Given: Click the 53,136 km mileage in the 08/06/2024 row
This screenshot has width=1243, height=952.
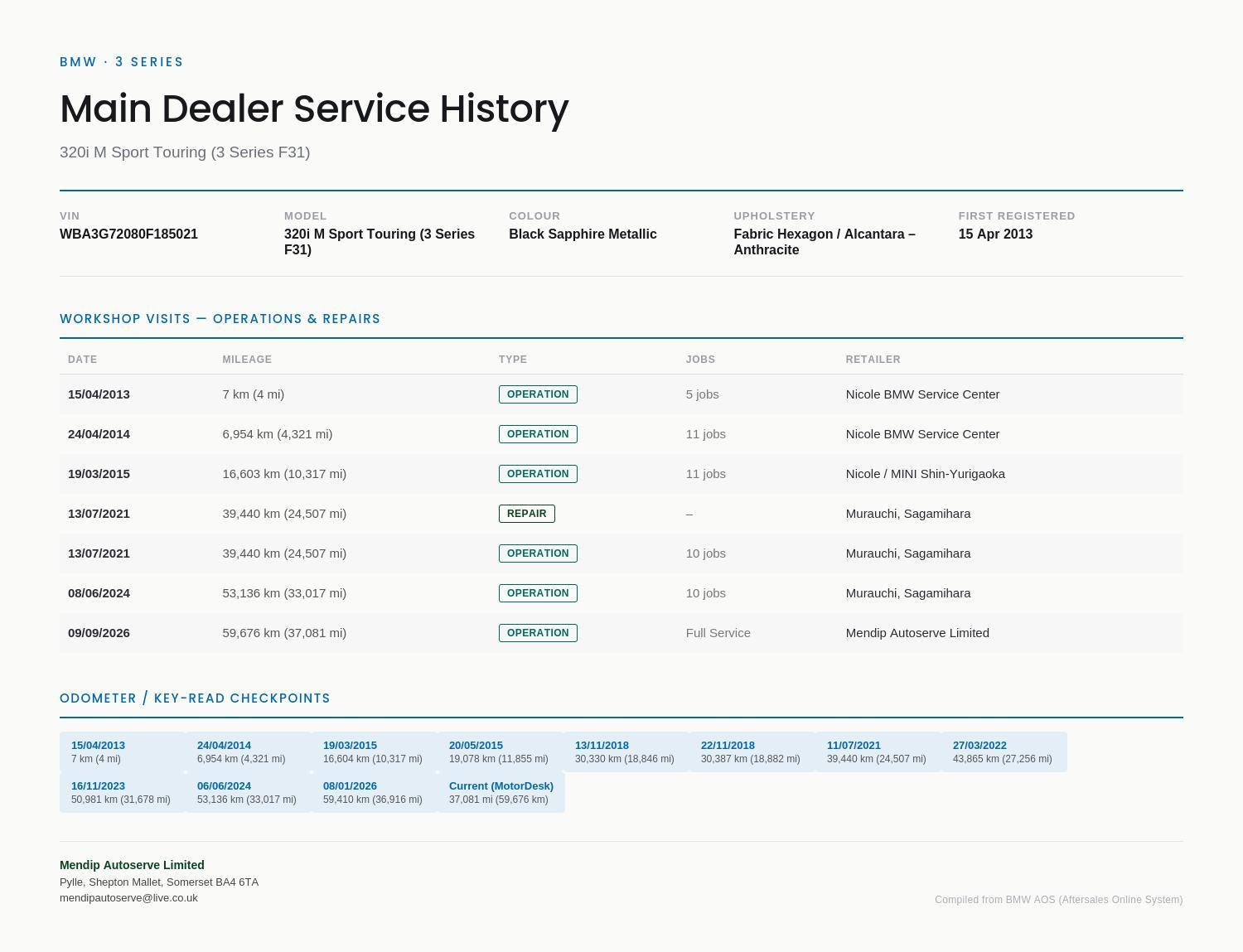Looking at the screenshot, I should 284,593.
